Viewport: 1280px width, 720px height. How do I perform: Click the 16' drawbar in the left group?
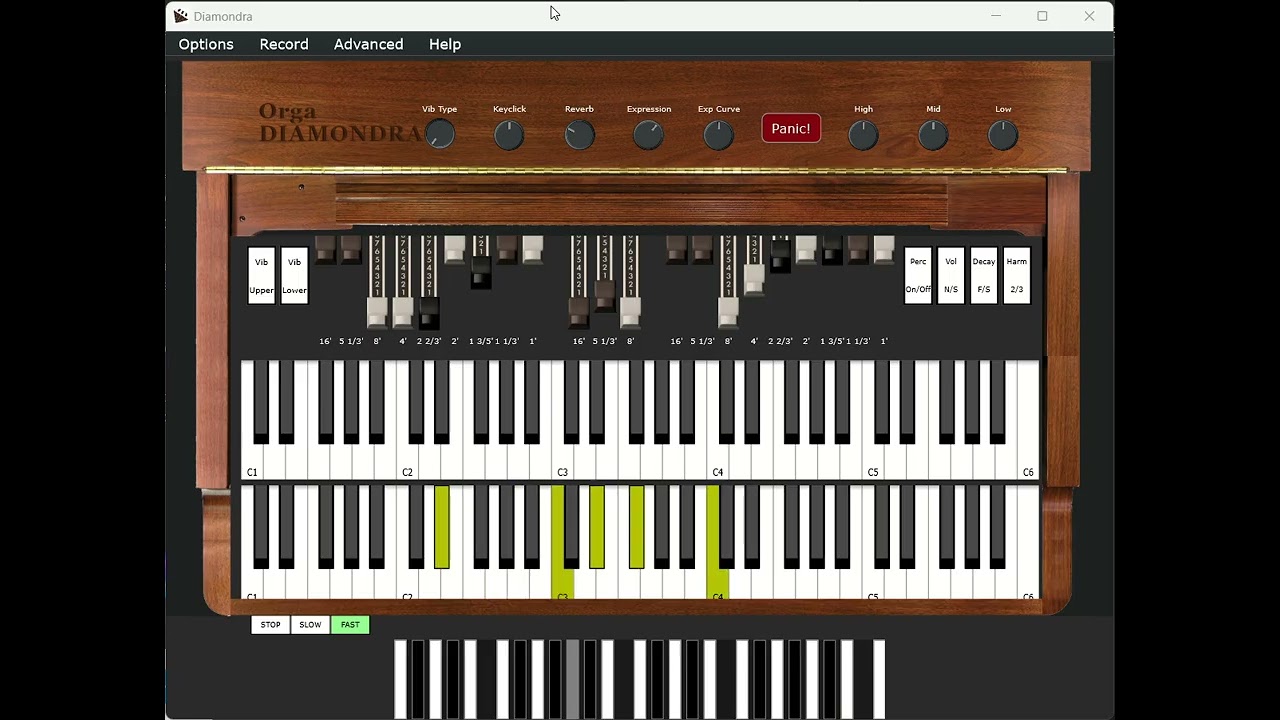coord(325,250)
